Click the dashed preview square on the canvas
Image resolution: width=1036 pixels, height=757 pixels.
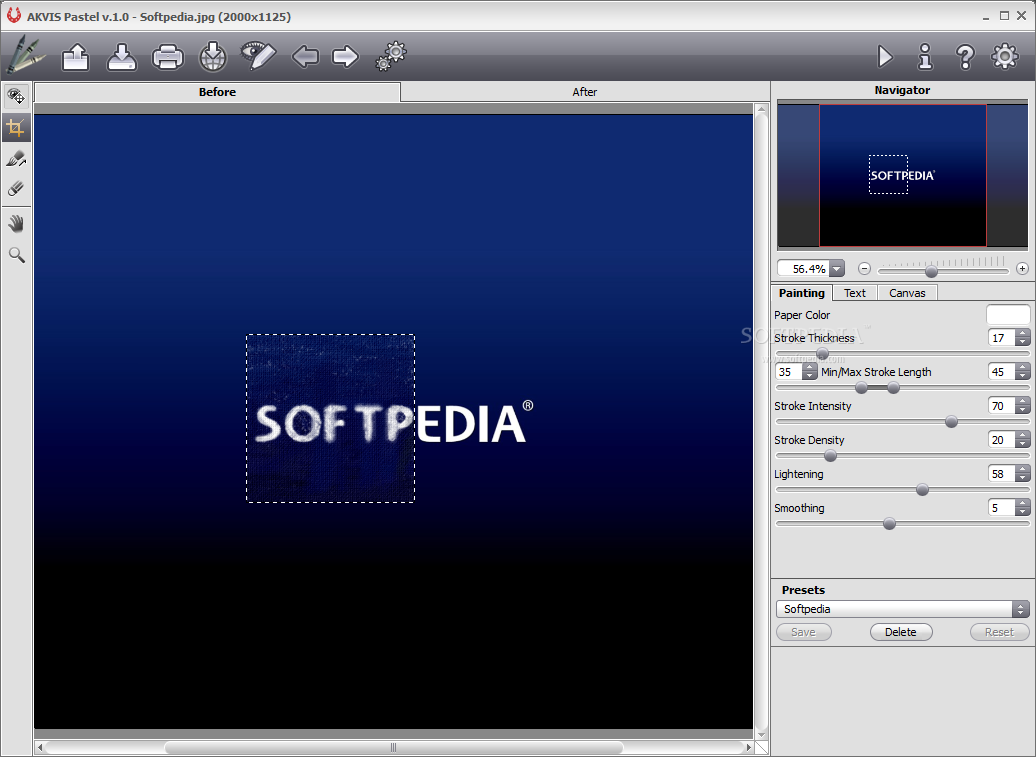[330, 418]
